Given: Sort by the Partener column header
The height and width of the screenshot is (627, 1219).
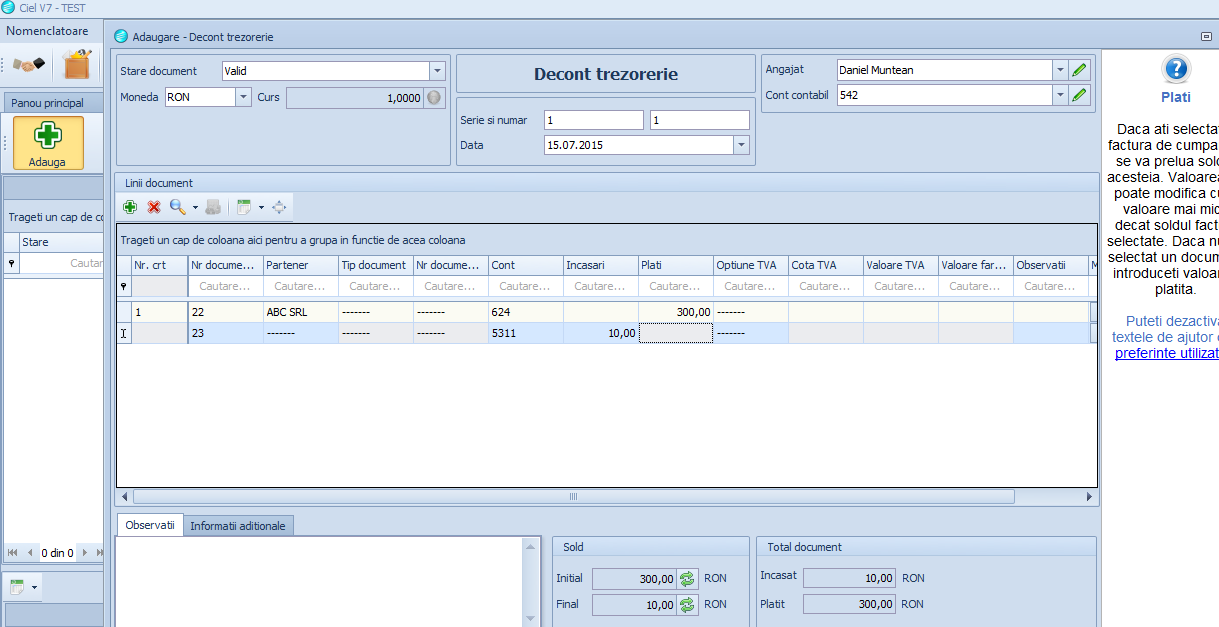Looking at the screenshot, I should pos(300,265).
